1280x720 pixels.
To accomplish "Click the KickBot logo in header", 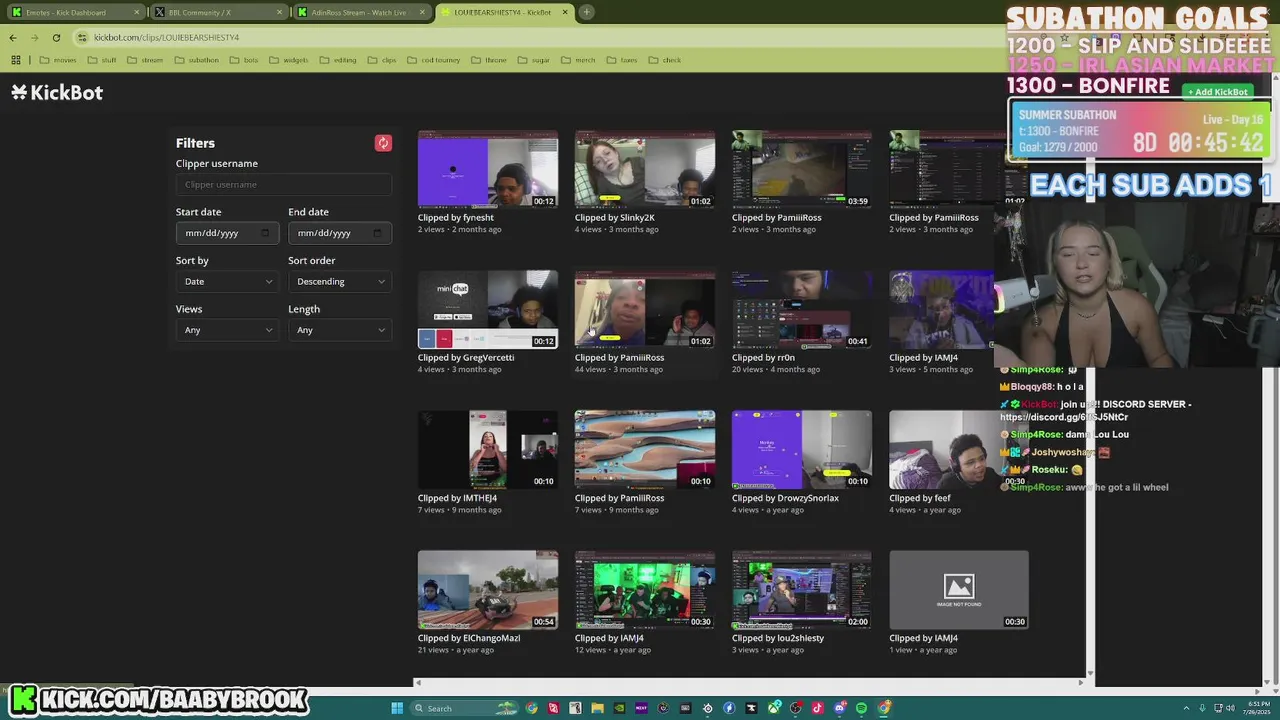I will coord(57,92).
